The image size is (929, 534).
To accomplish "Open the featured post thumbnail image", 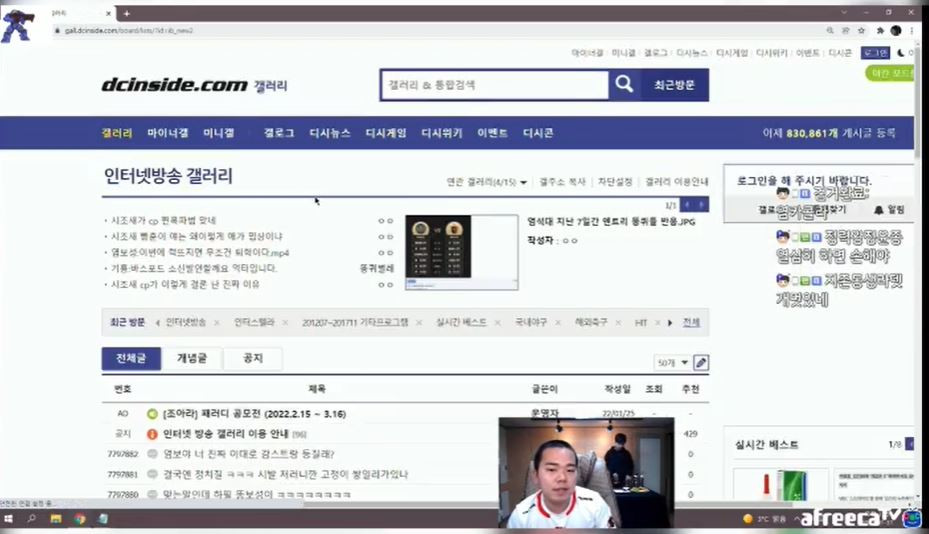I will point(462,252).
